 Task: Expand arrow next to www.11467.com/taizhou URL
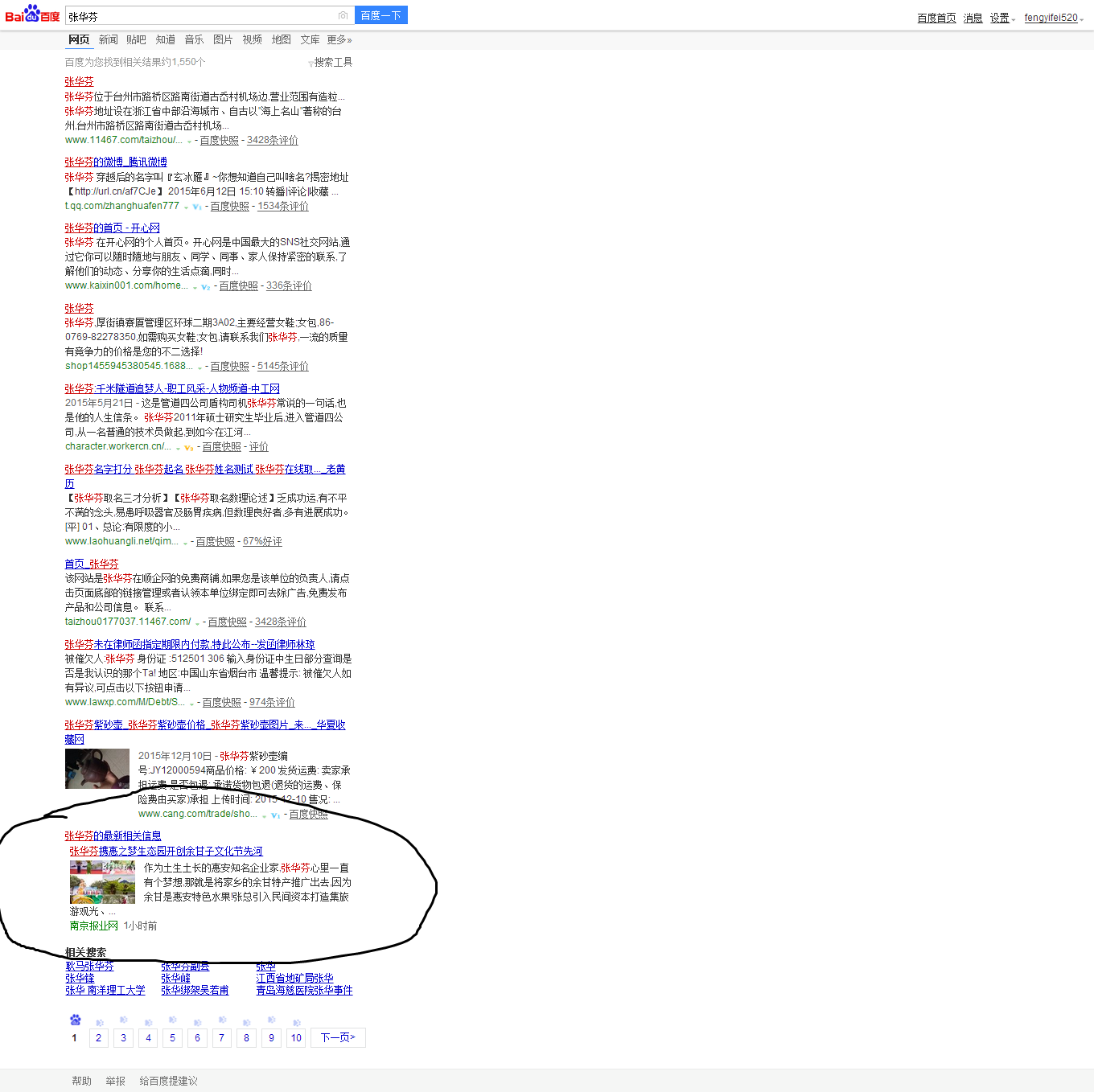point(190,142)
